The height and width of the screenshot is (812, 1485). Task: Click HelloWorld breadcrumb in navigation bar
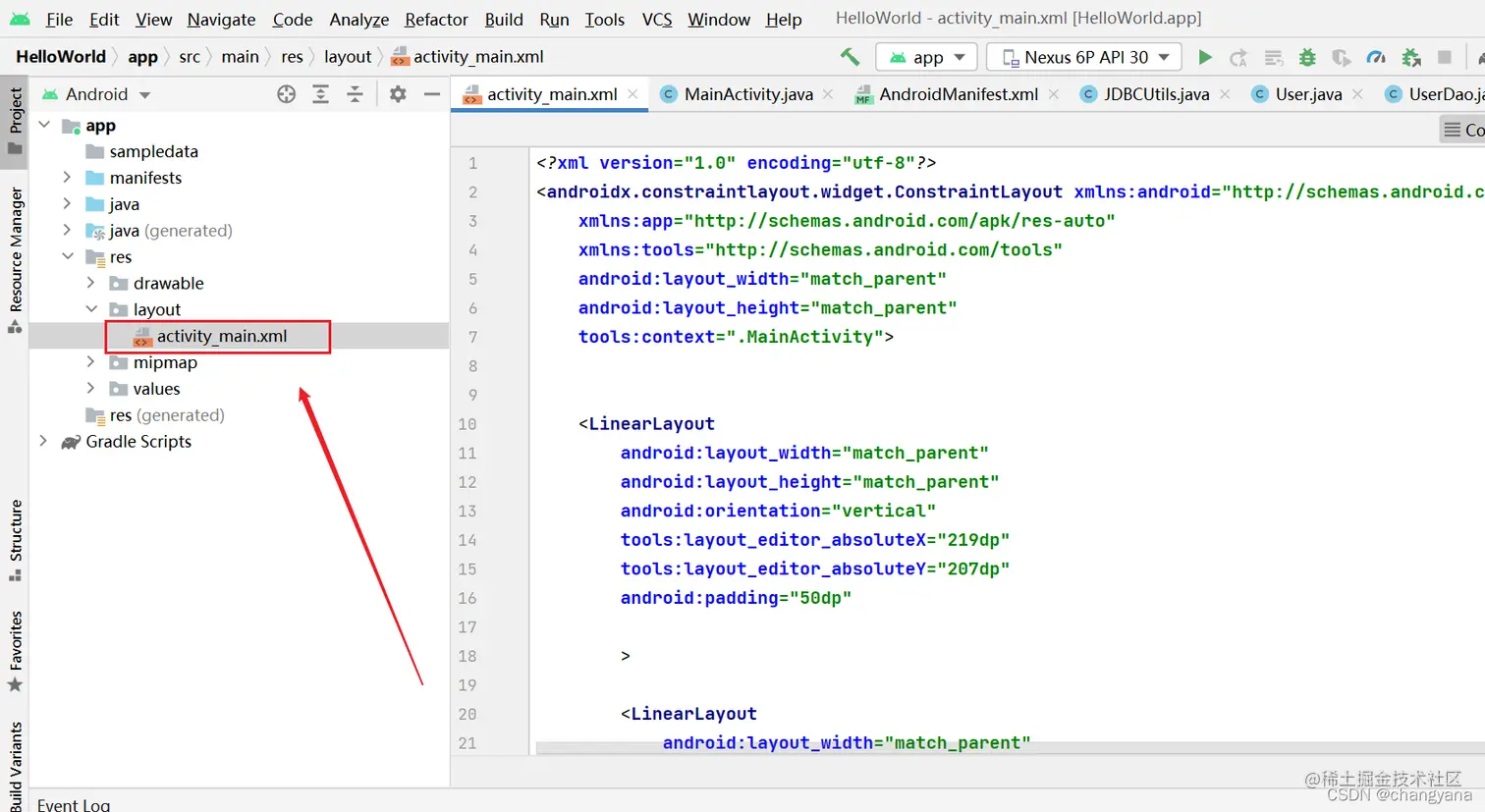click(x=60, y=57)
